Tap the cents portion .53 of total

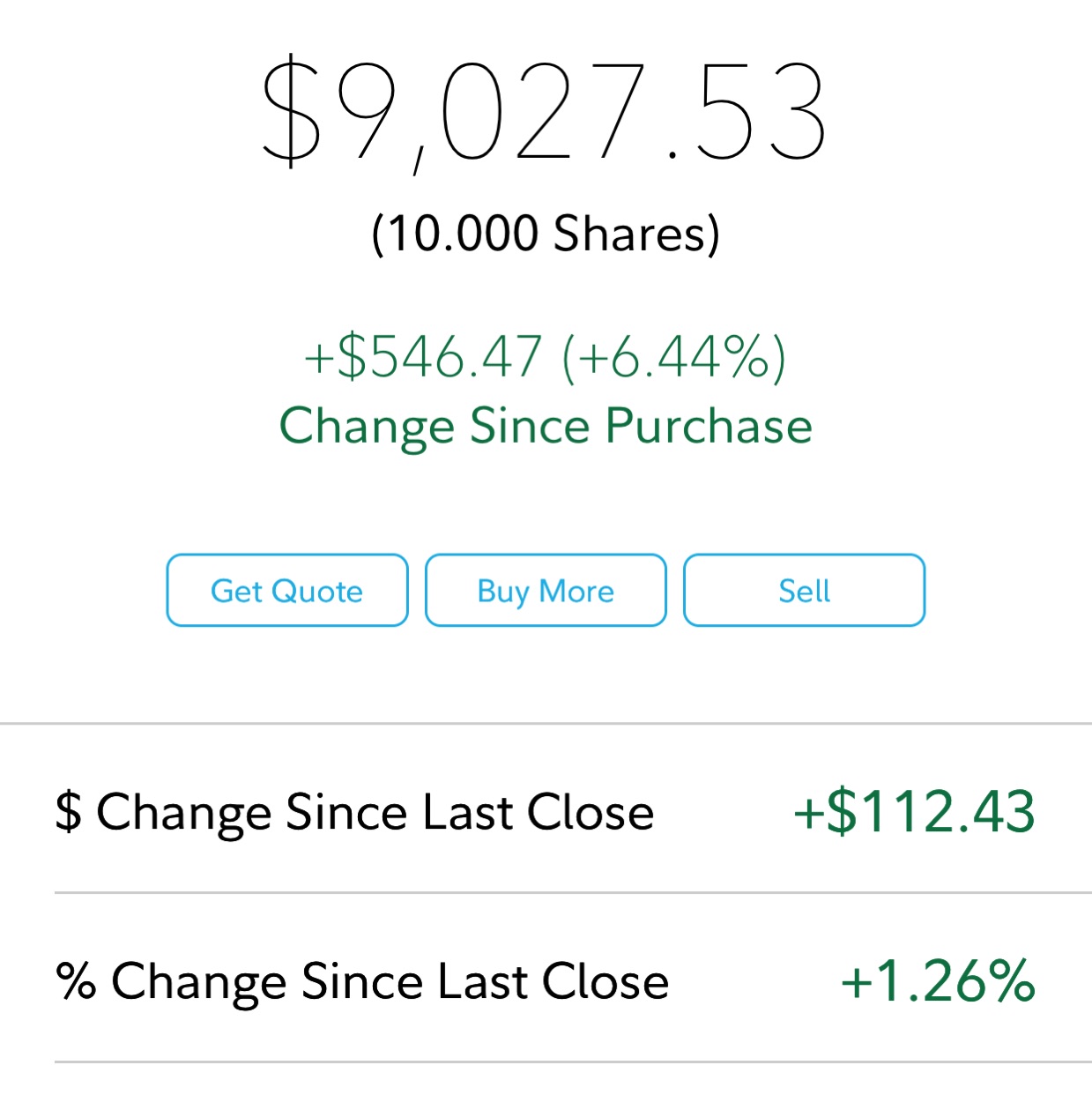(747, 112)
